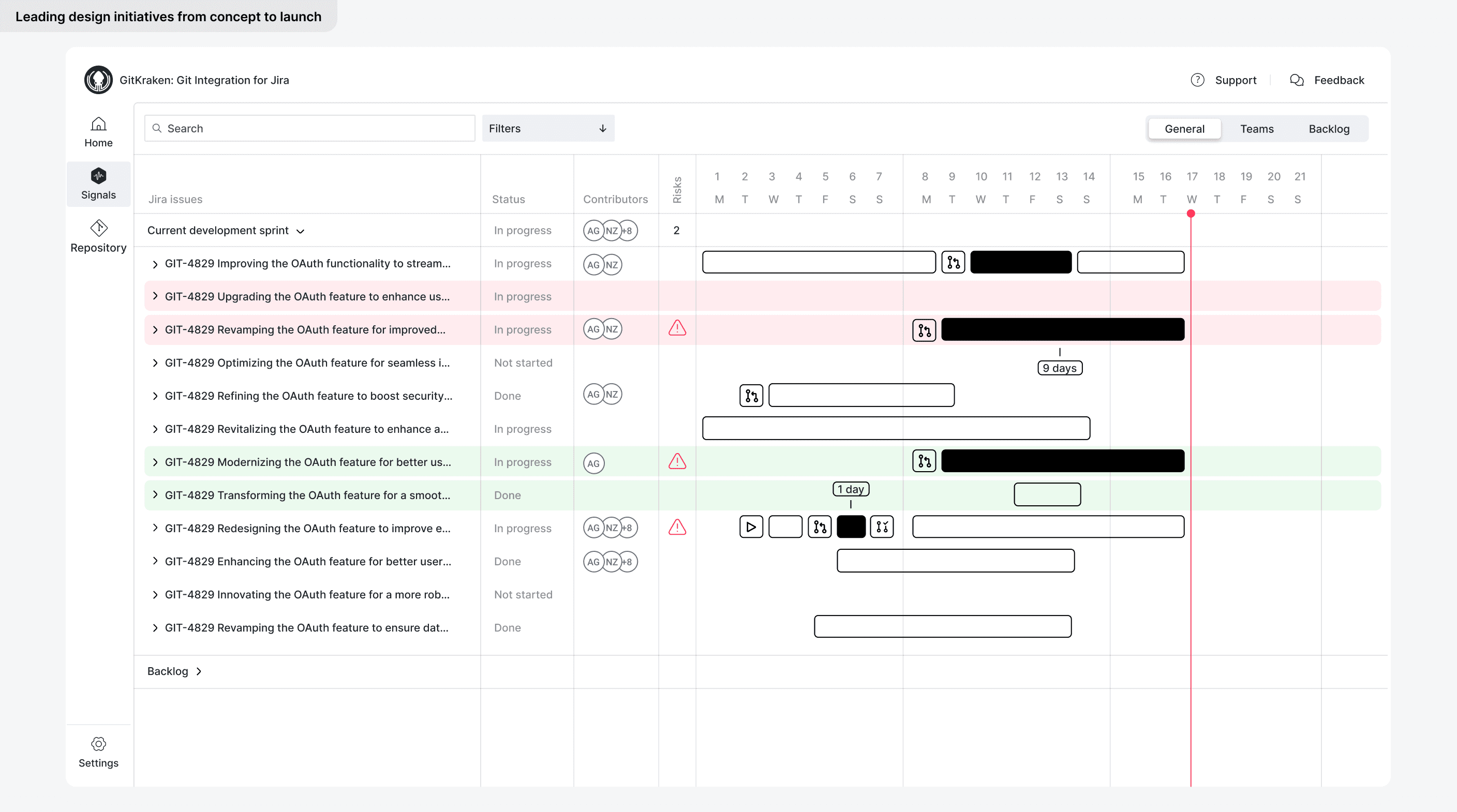The image size is (1457, 812).
Task: Expand the Optimizing the OAuth feature issue
Action: 155,363
